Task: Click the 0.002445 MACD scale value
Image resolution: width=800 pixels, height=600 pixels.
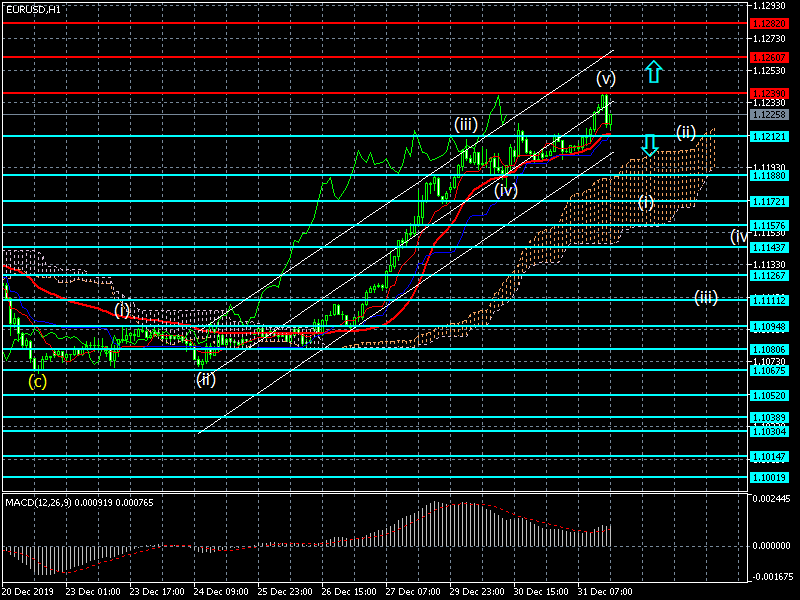Action: point(771,498)
